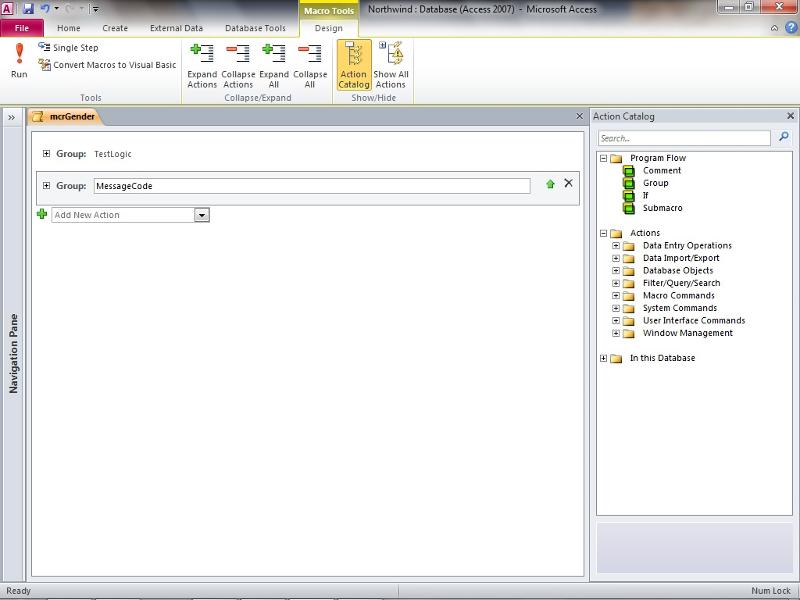The image size is (800, 600).
Task: Click the Access application icon in title bar
Action: [x=8, y=9]
